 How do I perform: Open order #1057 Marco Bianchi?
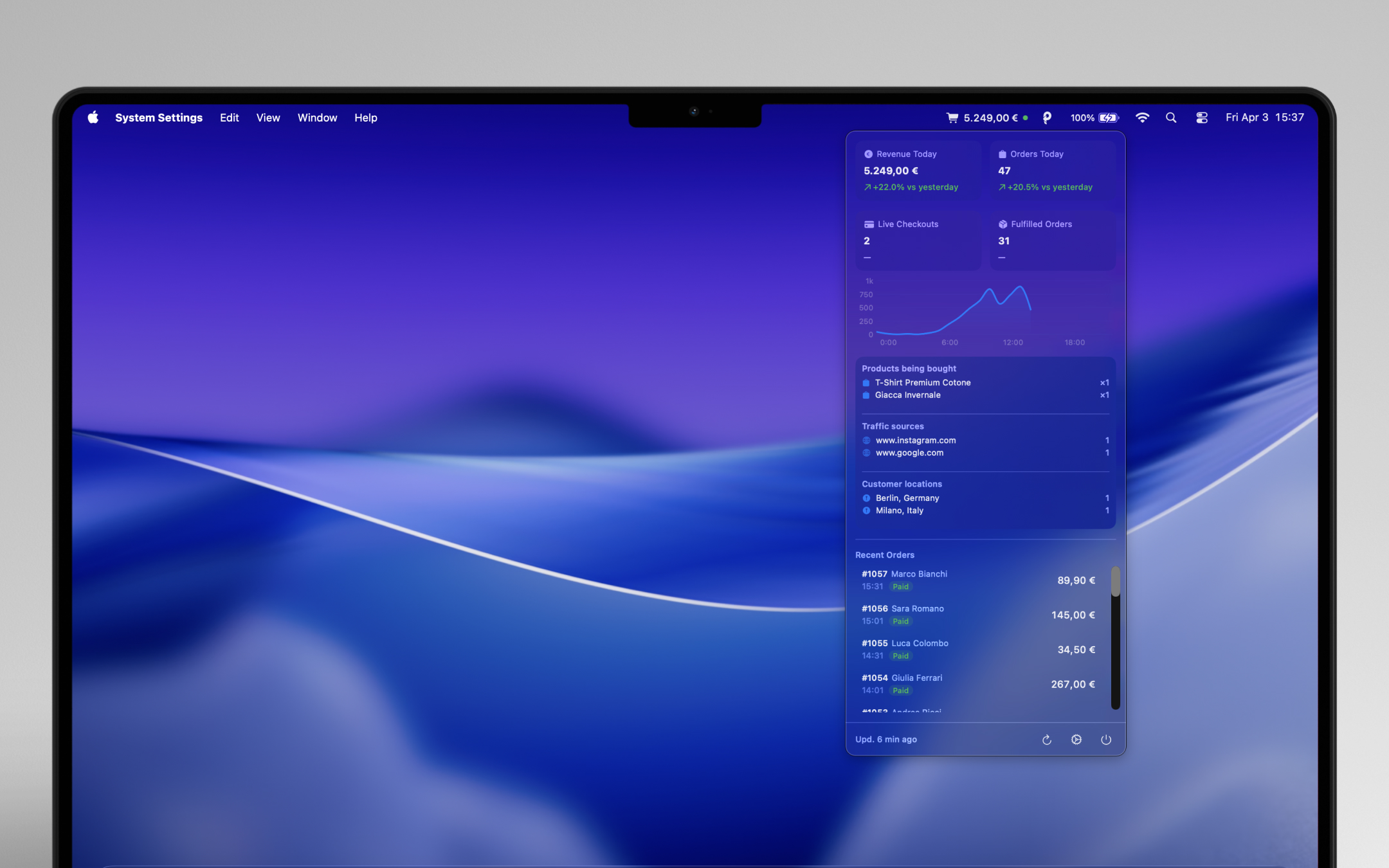pyautogui.click(x=979, y=580)
